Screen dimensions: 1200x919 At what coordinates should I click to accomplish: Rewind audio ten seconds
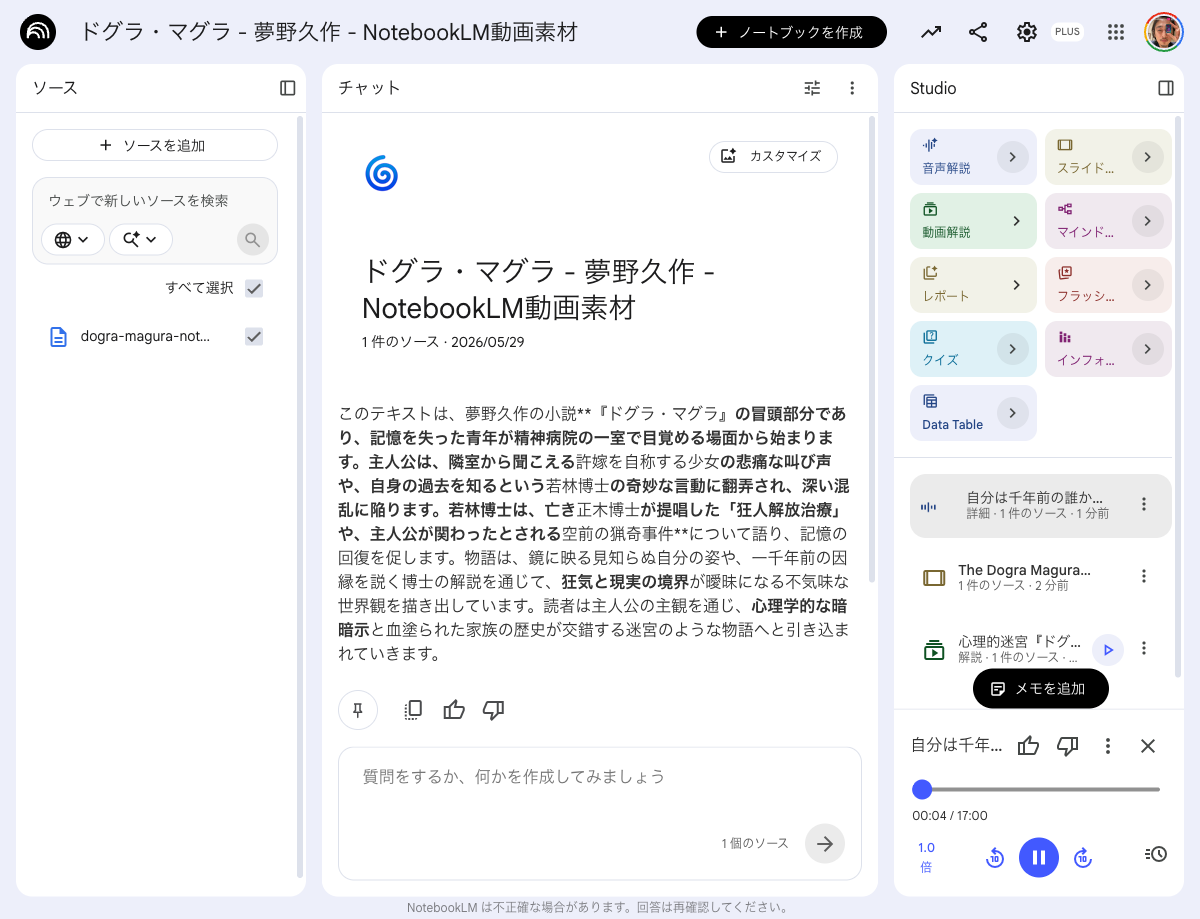click(995, 857)
